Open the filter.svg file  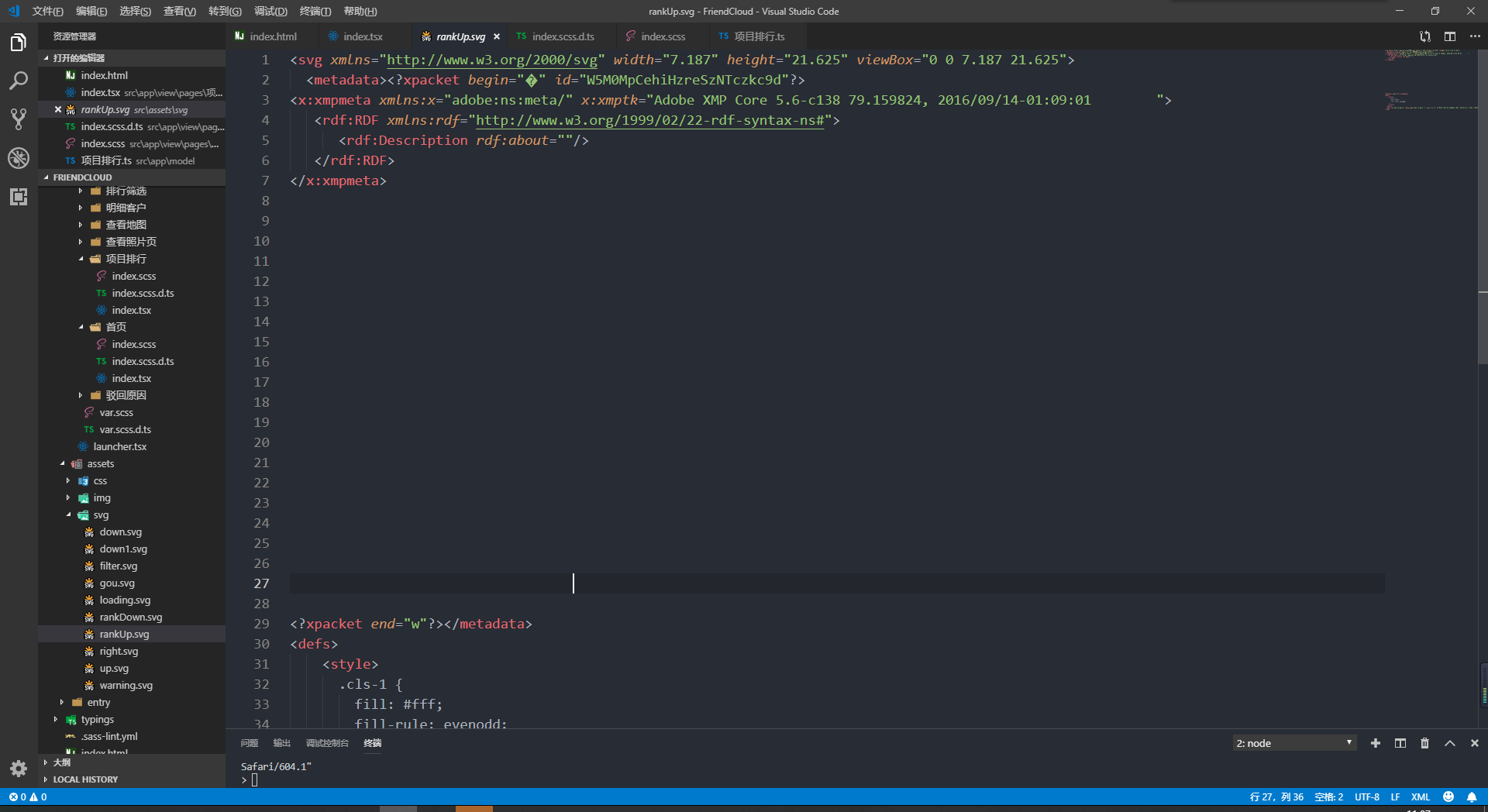click(x=118, y=566)
